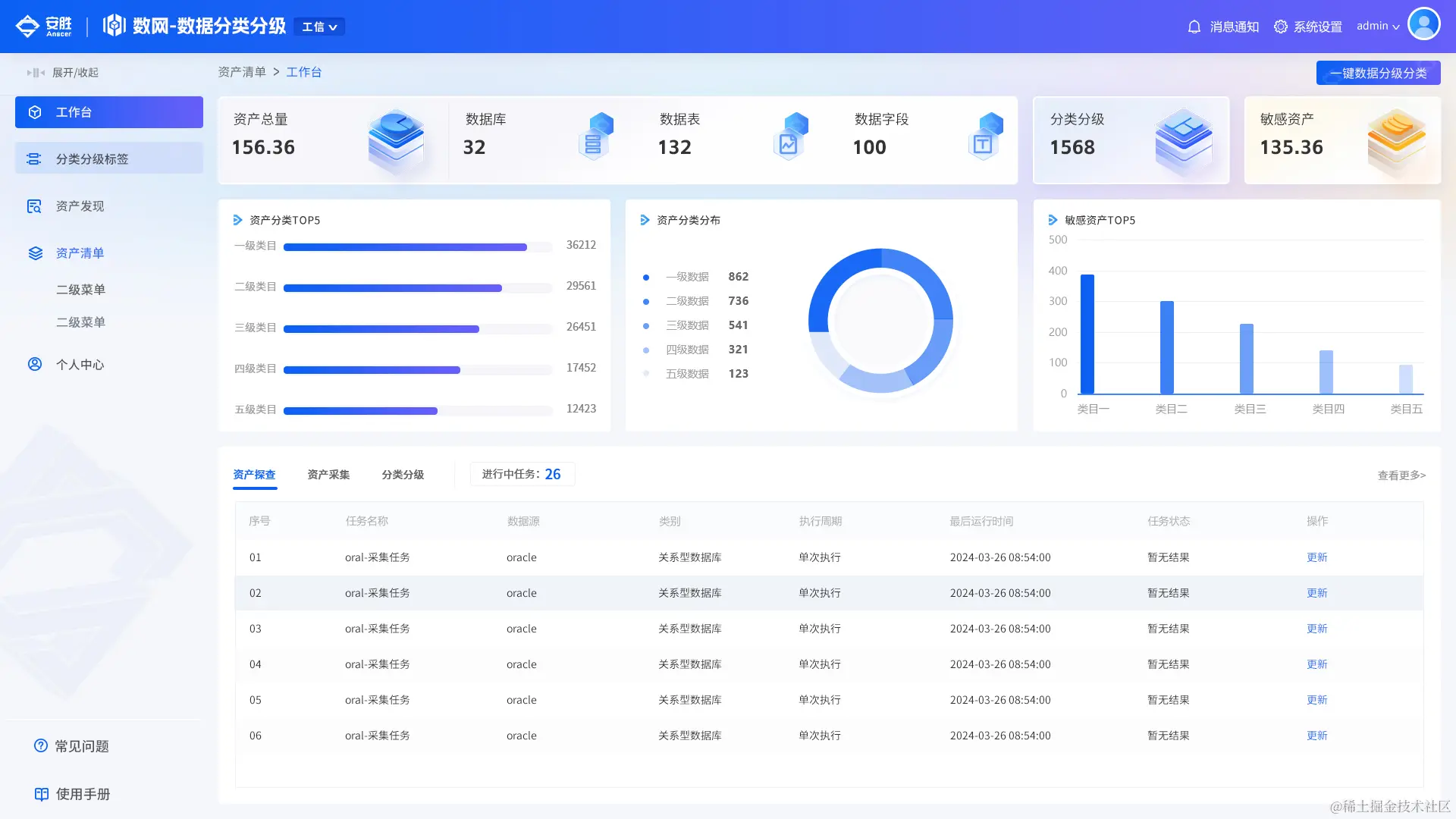Click the 安胜 Anscer logo
1456x819 pixels.
pos(44,26)
